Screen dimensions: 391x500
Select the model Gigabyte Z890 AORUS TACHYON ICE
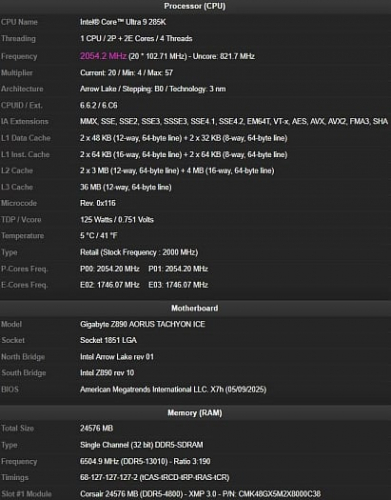(142, 325)
